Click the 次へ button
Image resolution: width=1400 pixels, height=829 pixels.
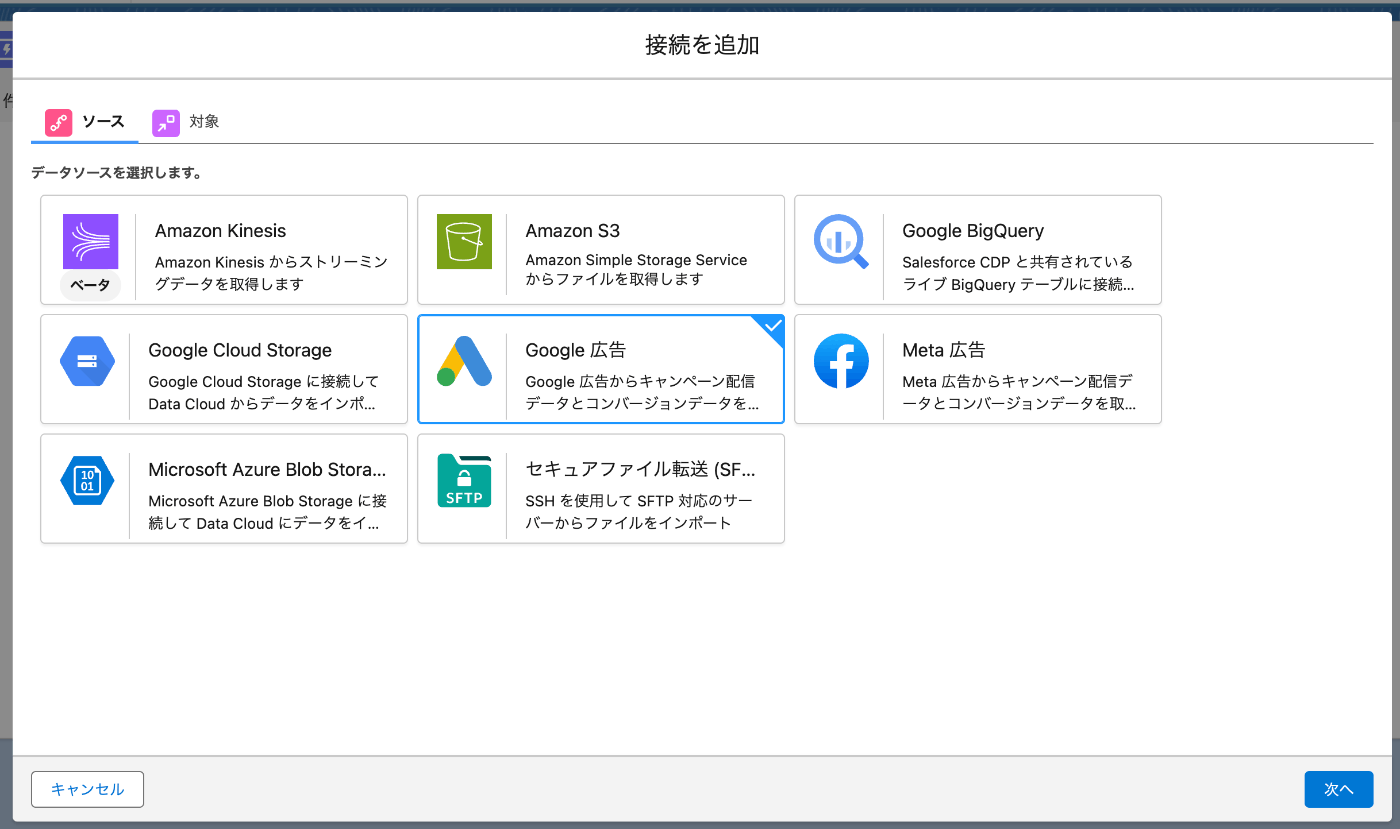1338,789
